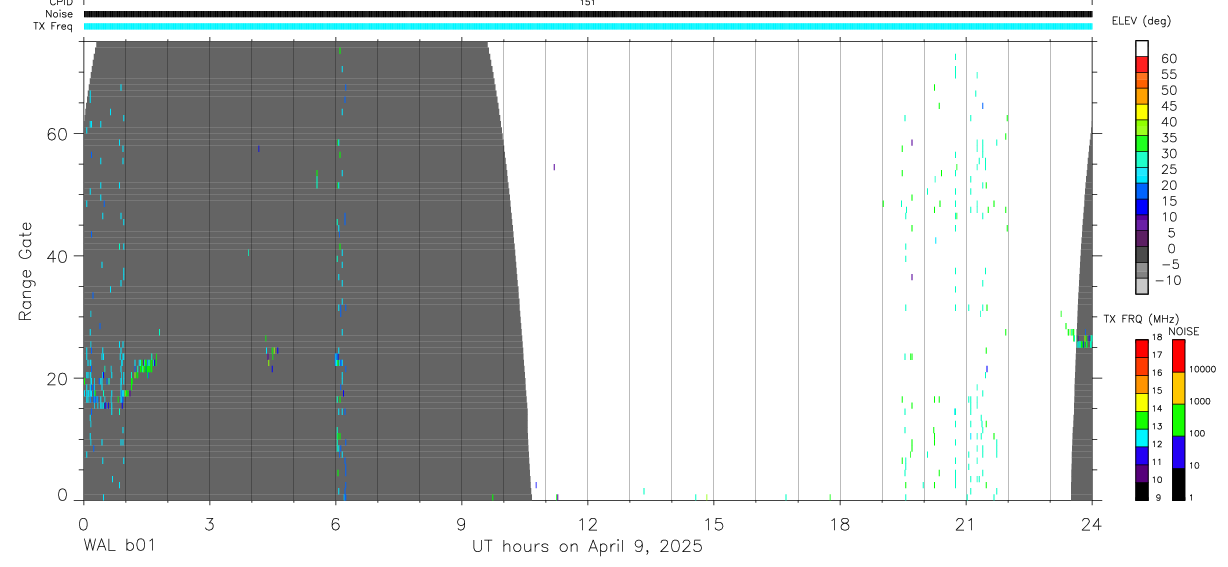
Task: Click the yellow ELEV swatch between 40 and 45
Action: (x=1142, y=113)
